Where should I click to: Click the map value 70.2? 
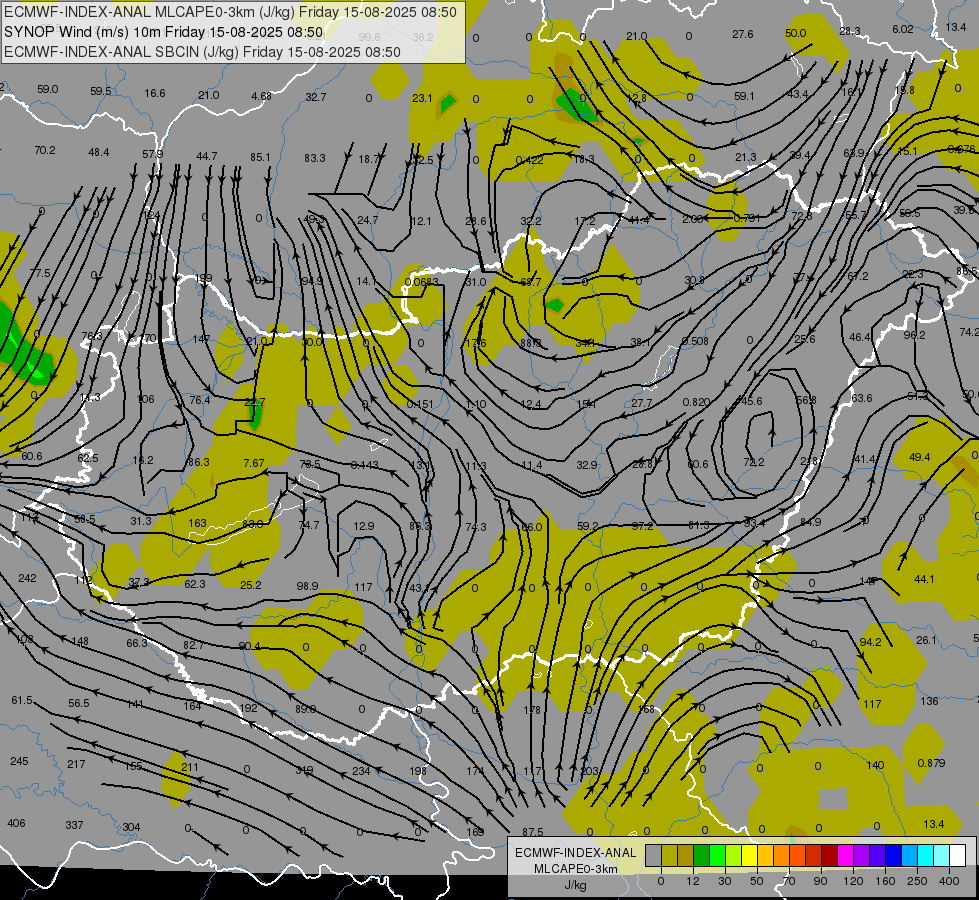[45, 150]
